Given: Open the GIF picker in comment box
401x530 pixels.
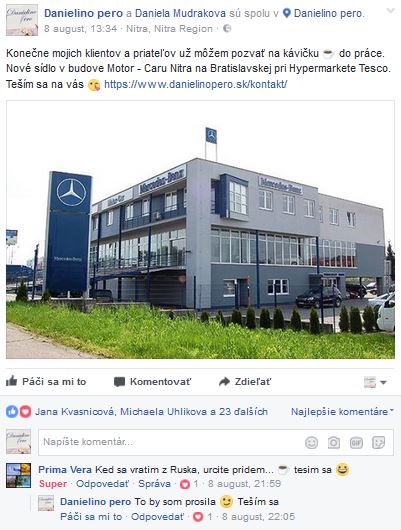Looking at the screenshot, I should coord(356,442).
